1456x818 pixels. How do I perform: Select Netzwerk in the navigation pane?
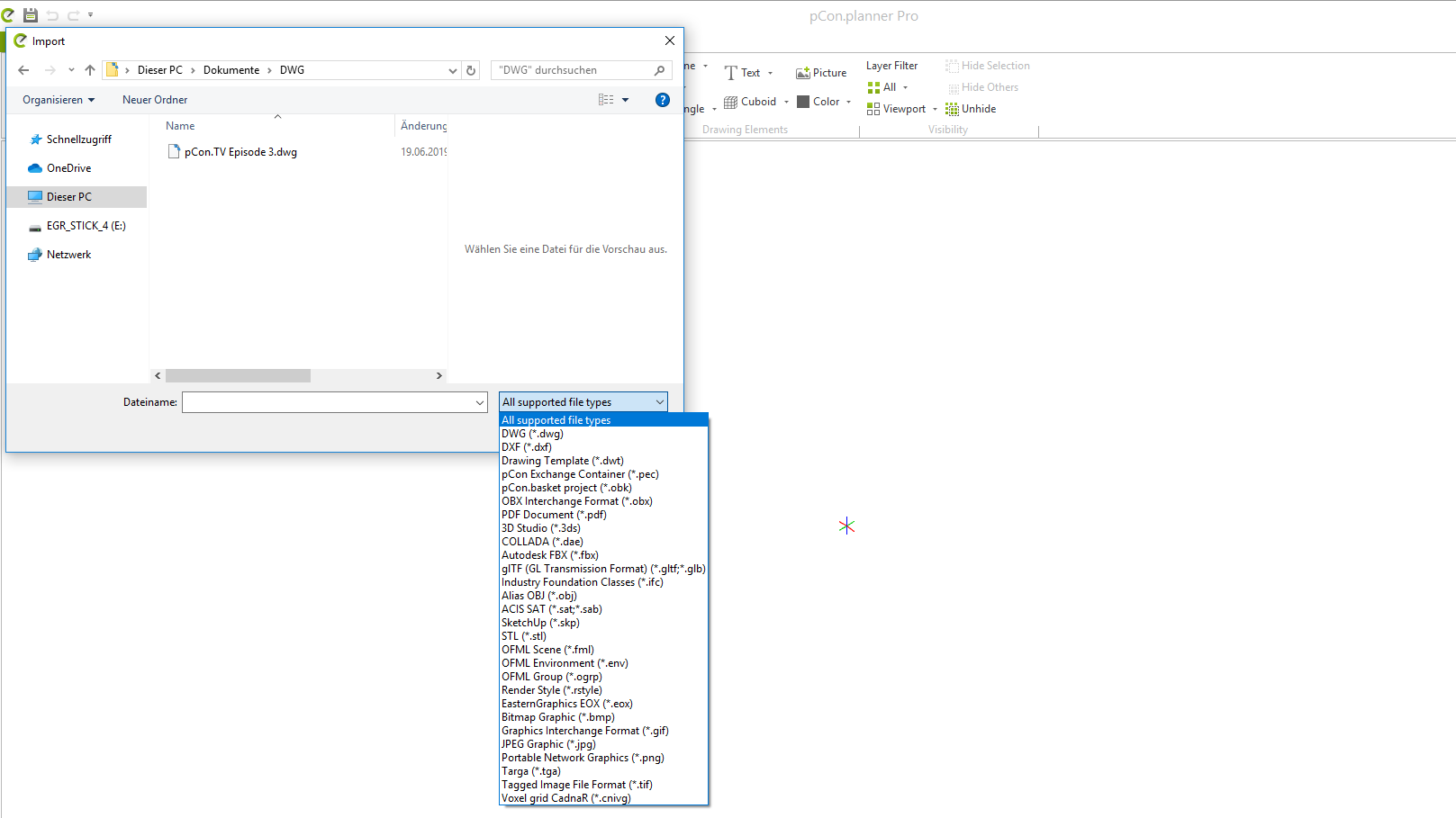(68, 255)
